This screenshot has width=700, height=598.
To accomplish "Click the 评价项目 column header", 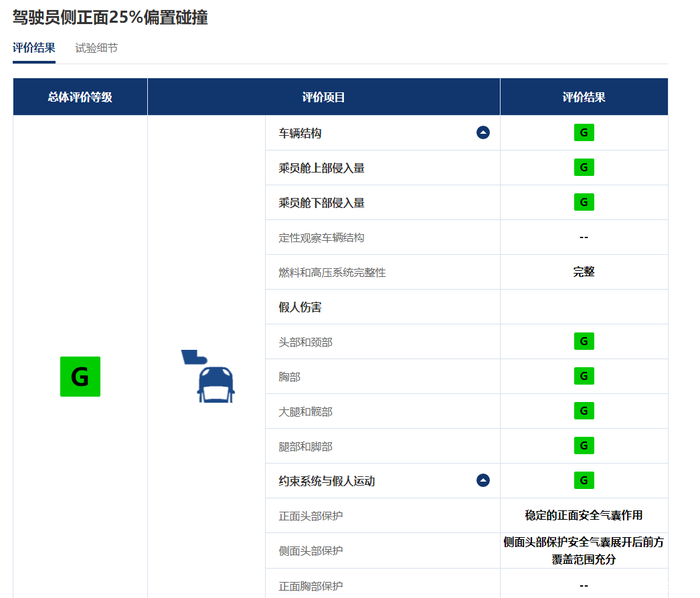I will point(324,97).
